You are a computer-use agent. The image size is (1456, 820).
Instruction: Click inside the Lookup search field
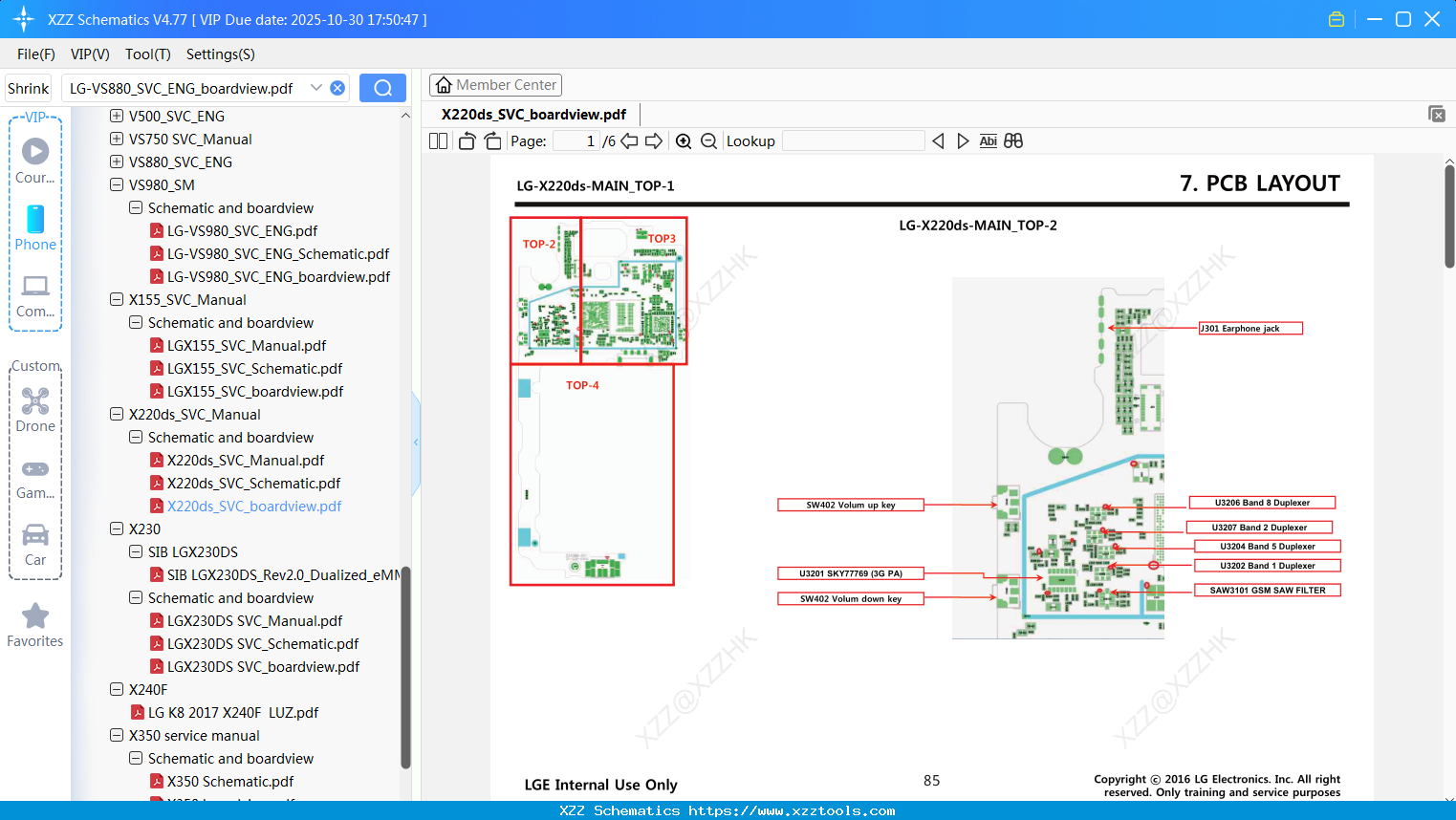854,140
